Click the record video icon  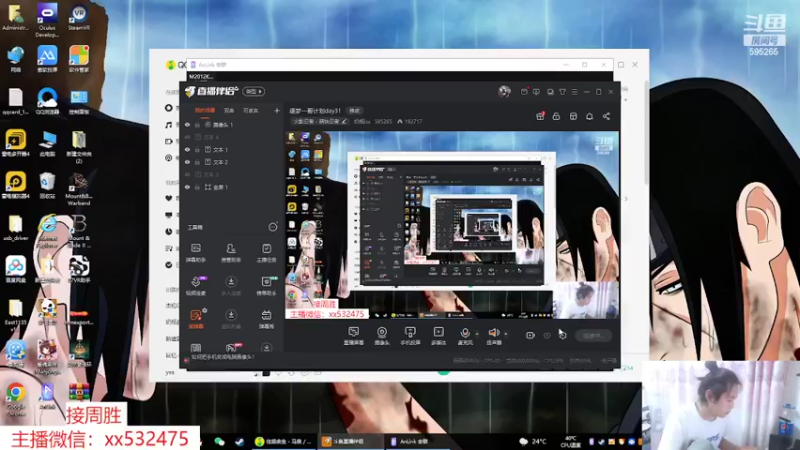click(x=530, y=335)
